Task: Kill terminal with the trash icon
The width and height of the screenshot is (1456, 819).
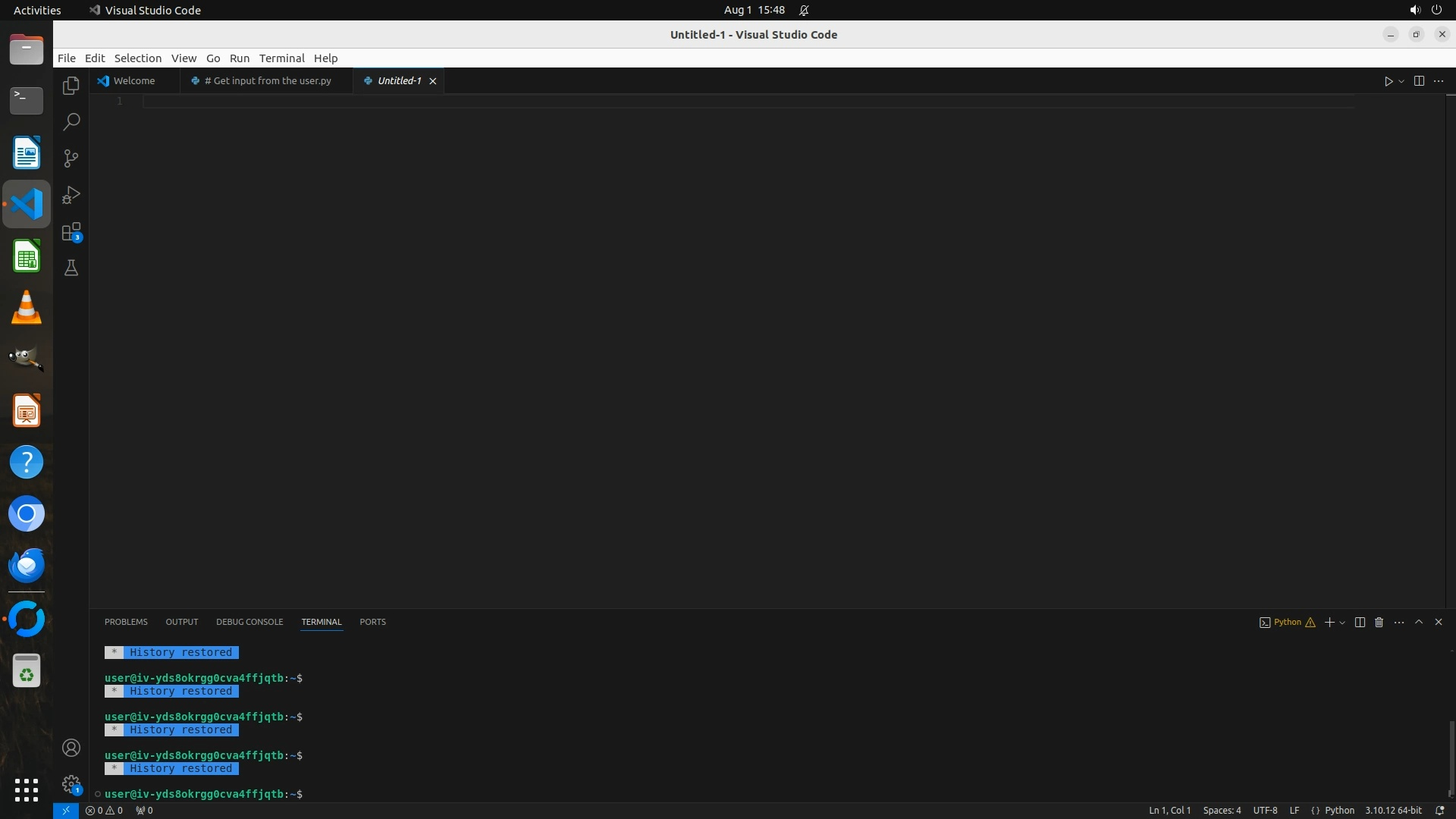Action: [x=1379, y=622]
